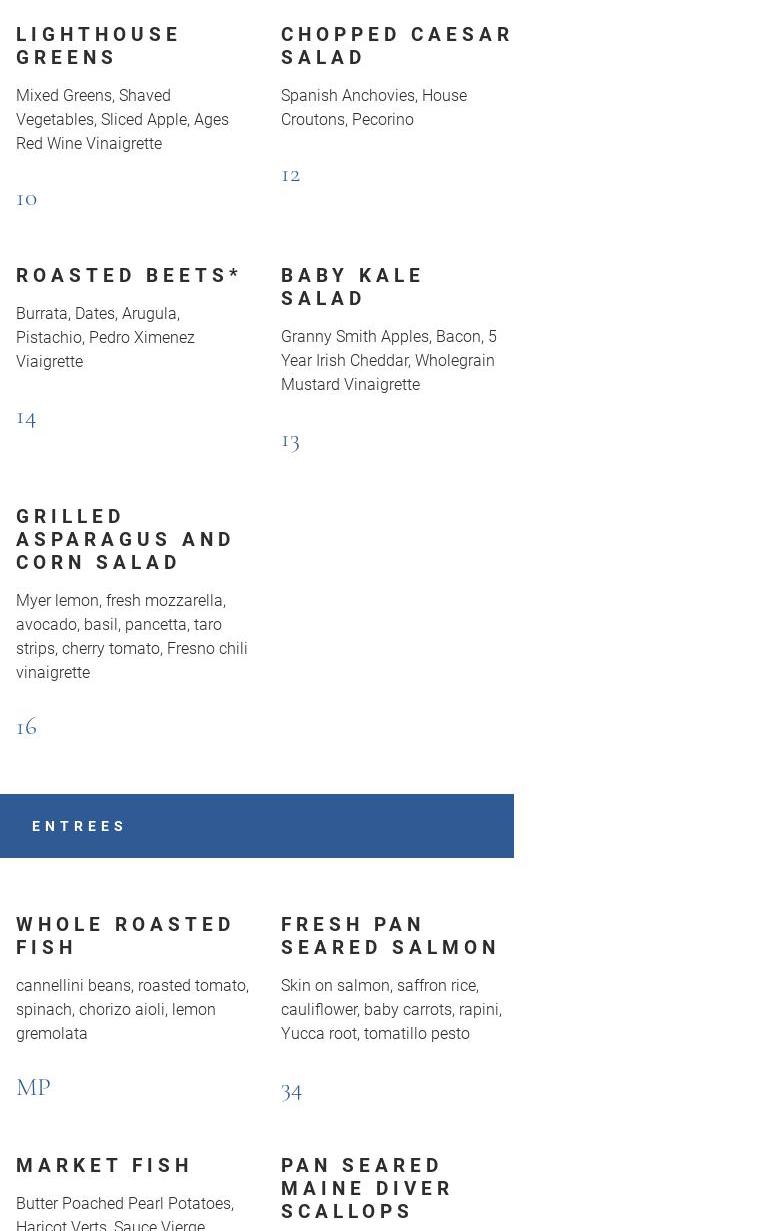Click the price 10 under Lighthouse Greens
The image size is (770, 1231).
27,198
